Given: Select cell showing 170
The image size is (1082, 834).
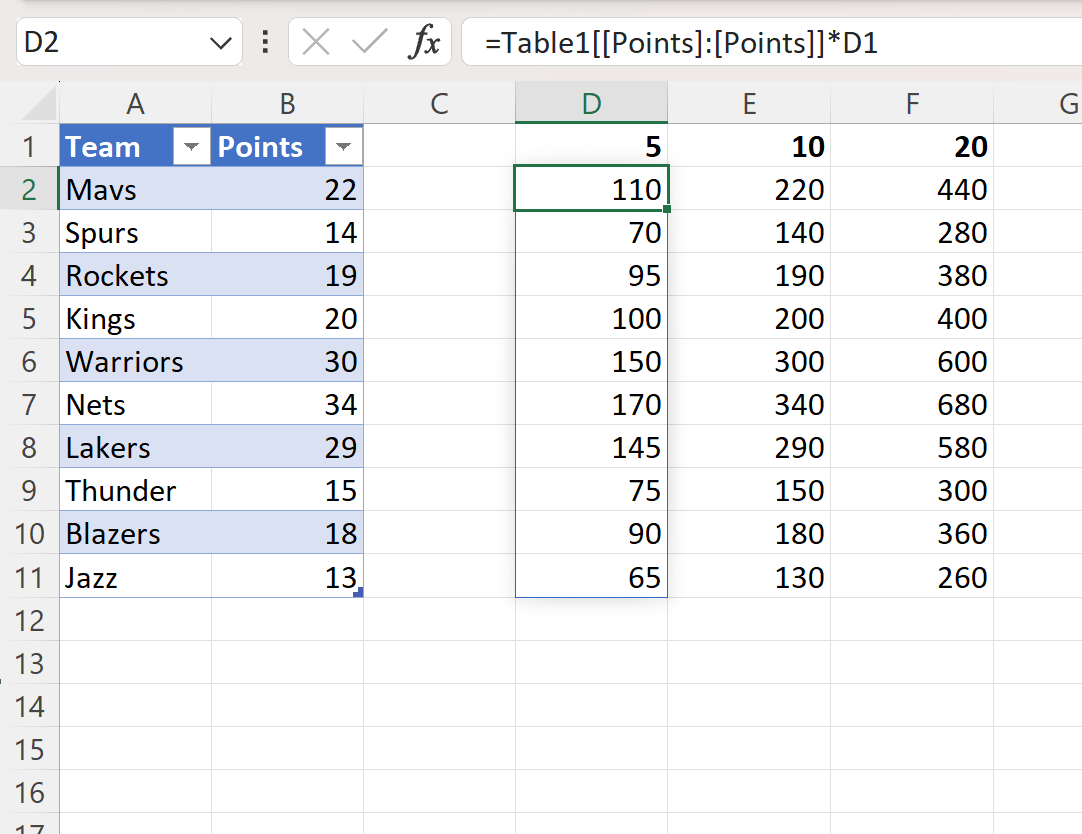Looking at the screenshot, I should (x=591, y=404).
